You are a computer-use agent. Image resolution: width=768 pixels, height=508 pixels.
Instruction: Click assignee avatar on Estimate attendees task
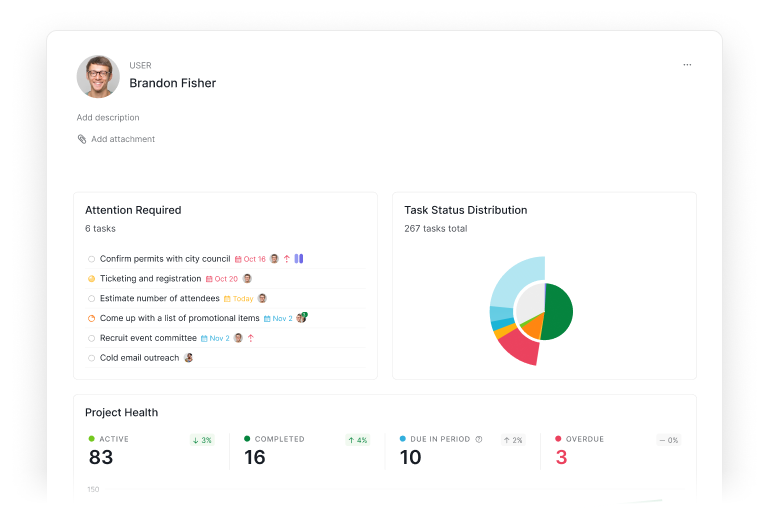262,298
